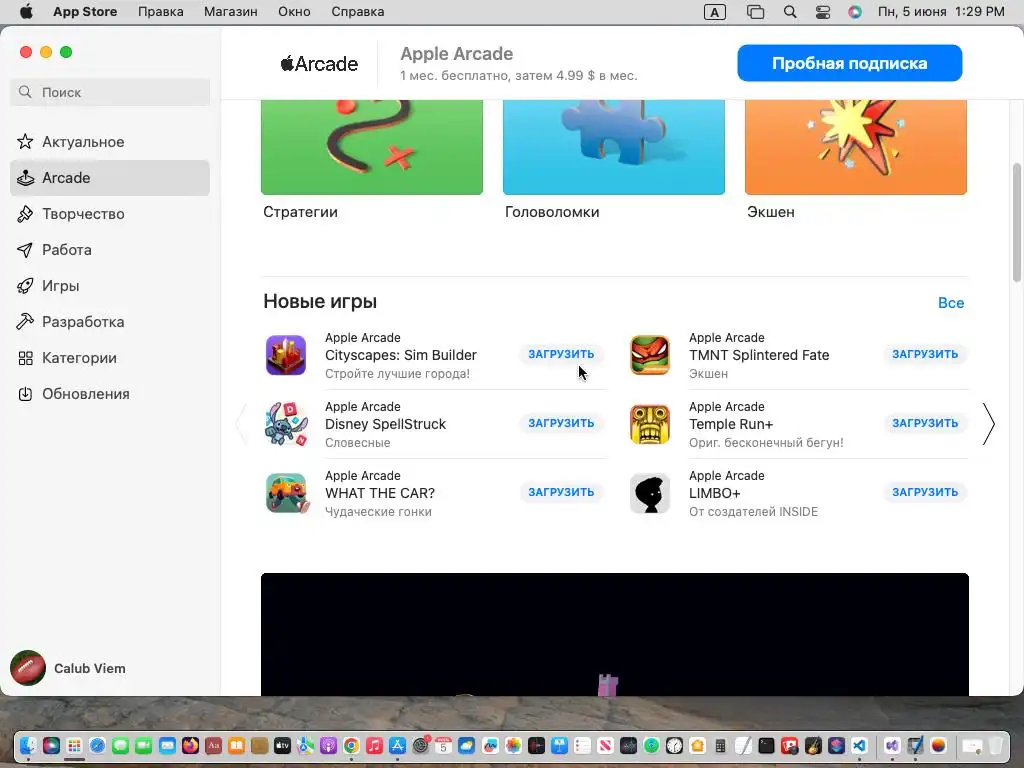Start the Пробная подписка trial subscription

(x=850, y=63)
